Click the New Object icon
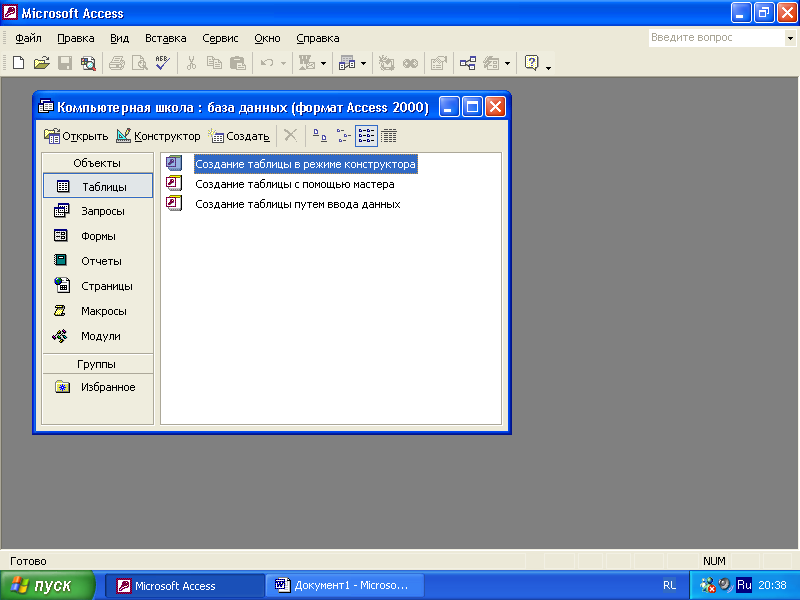The image size is (800, 600). point(491,63)
